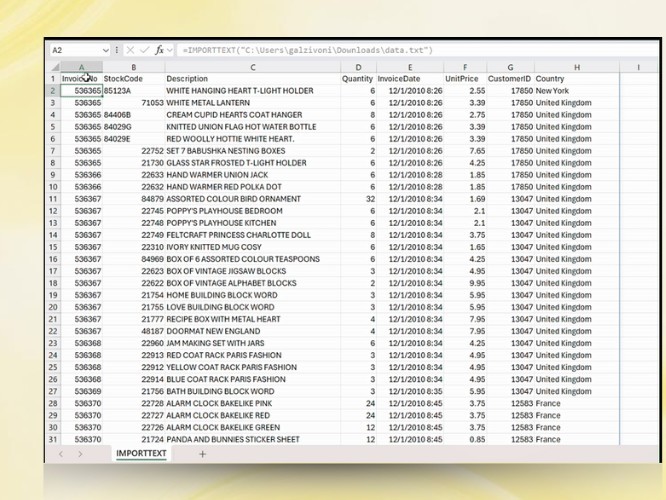Select the IMPORTTEXT sheet tab
Screen dimensions: 666x500
click(x=142, y=454)
